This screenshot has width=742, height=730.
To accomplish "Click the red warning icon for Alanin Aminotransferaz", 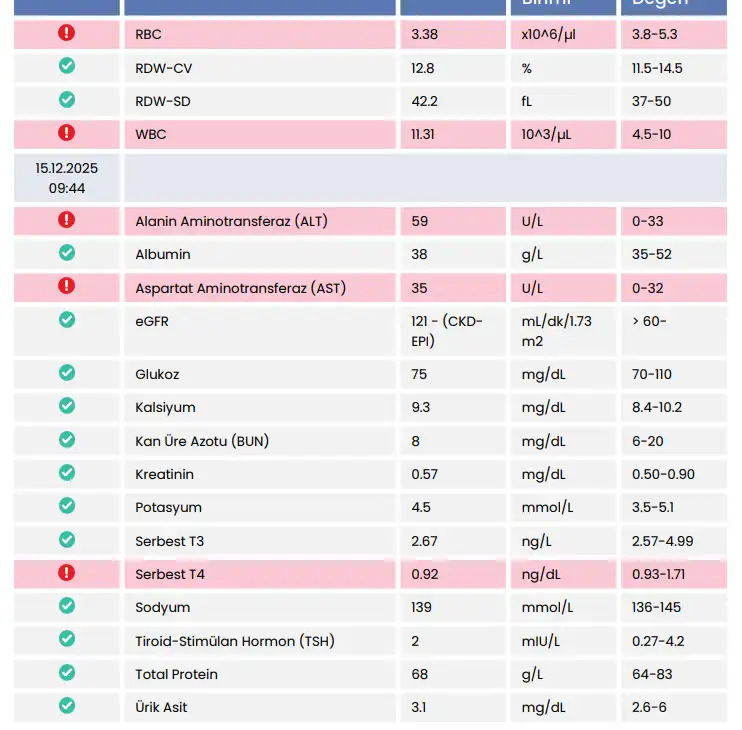I will click(67, 219).
